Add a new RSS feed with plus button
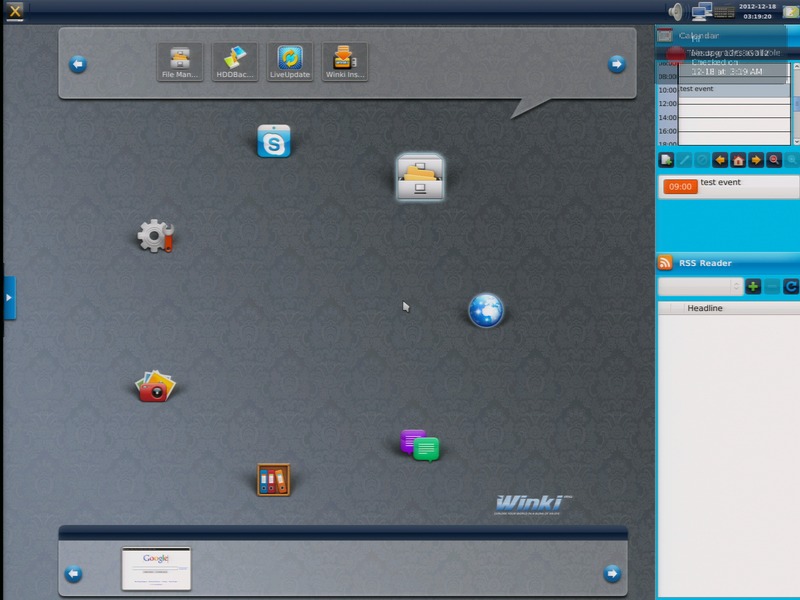Viewport: 800px width, 600px height. 753,287
